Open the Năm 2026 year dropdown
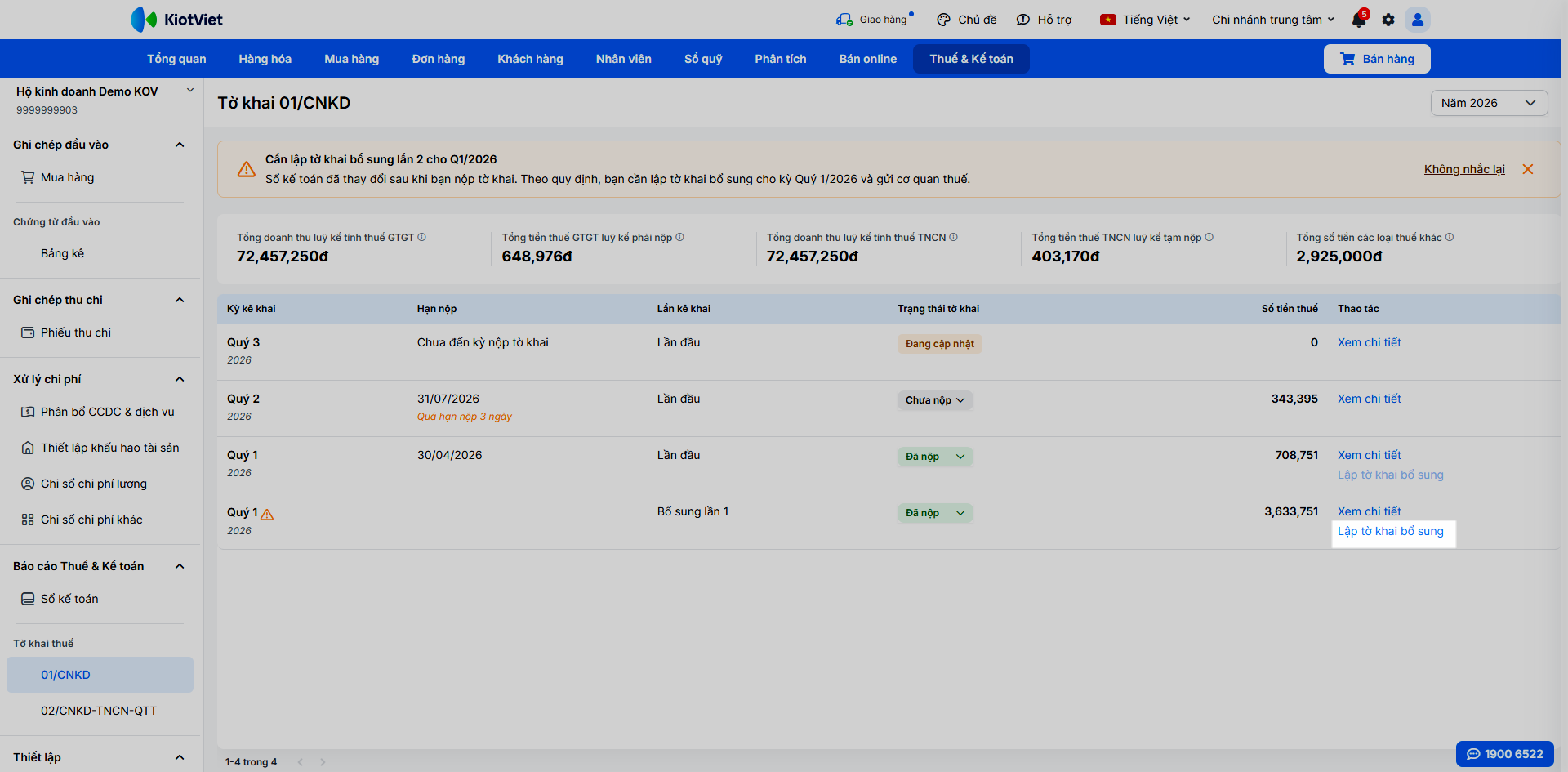Screen dimensions: 1568x772 1489,103
